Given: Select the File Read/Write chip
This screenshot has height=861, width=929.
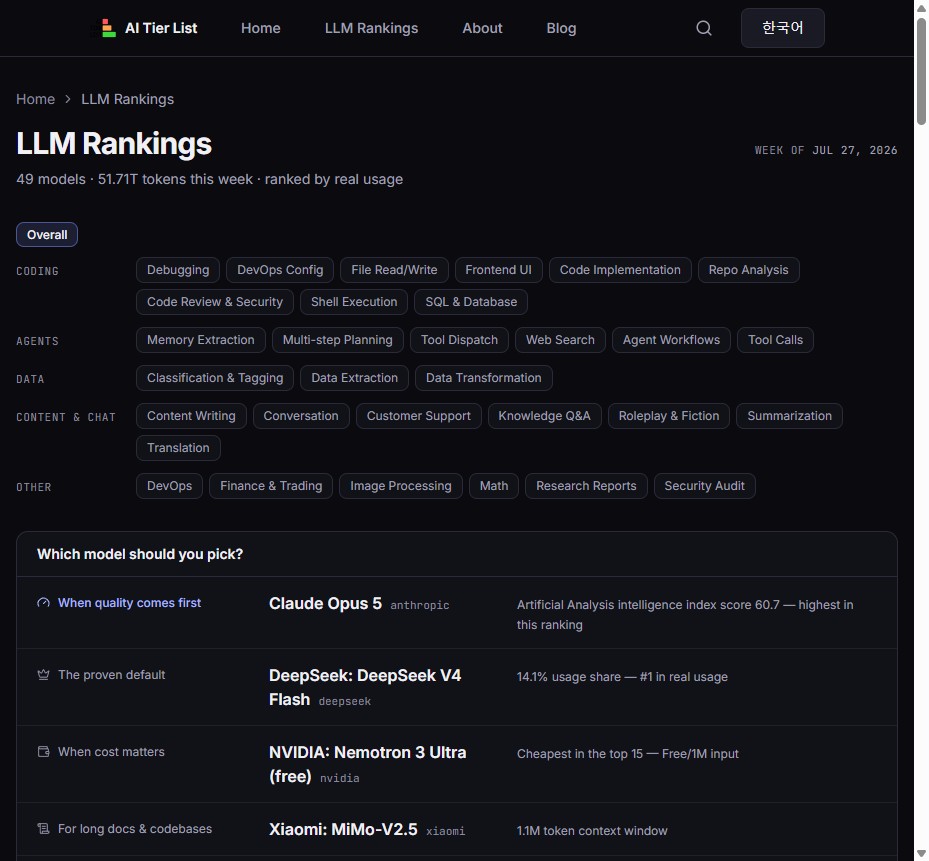Looking at the screenshot, I should [x=394, y=270].
